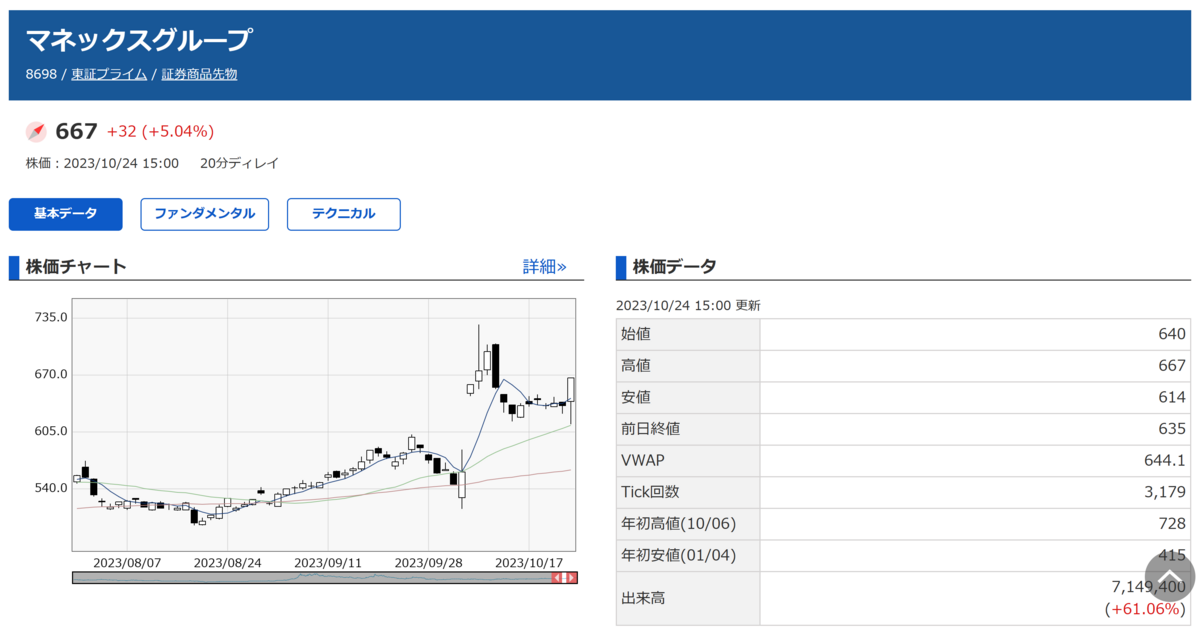Click the 2023/09/11 date label on chart axis
The width and height of the screenshot is (1200, 629).
click(327, 562)
